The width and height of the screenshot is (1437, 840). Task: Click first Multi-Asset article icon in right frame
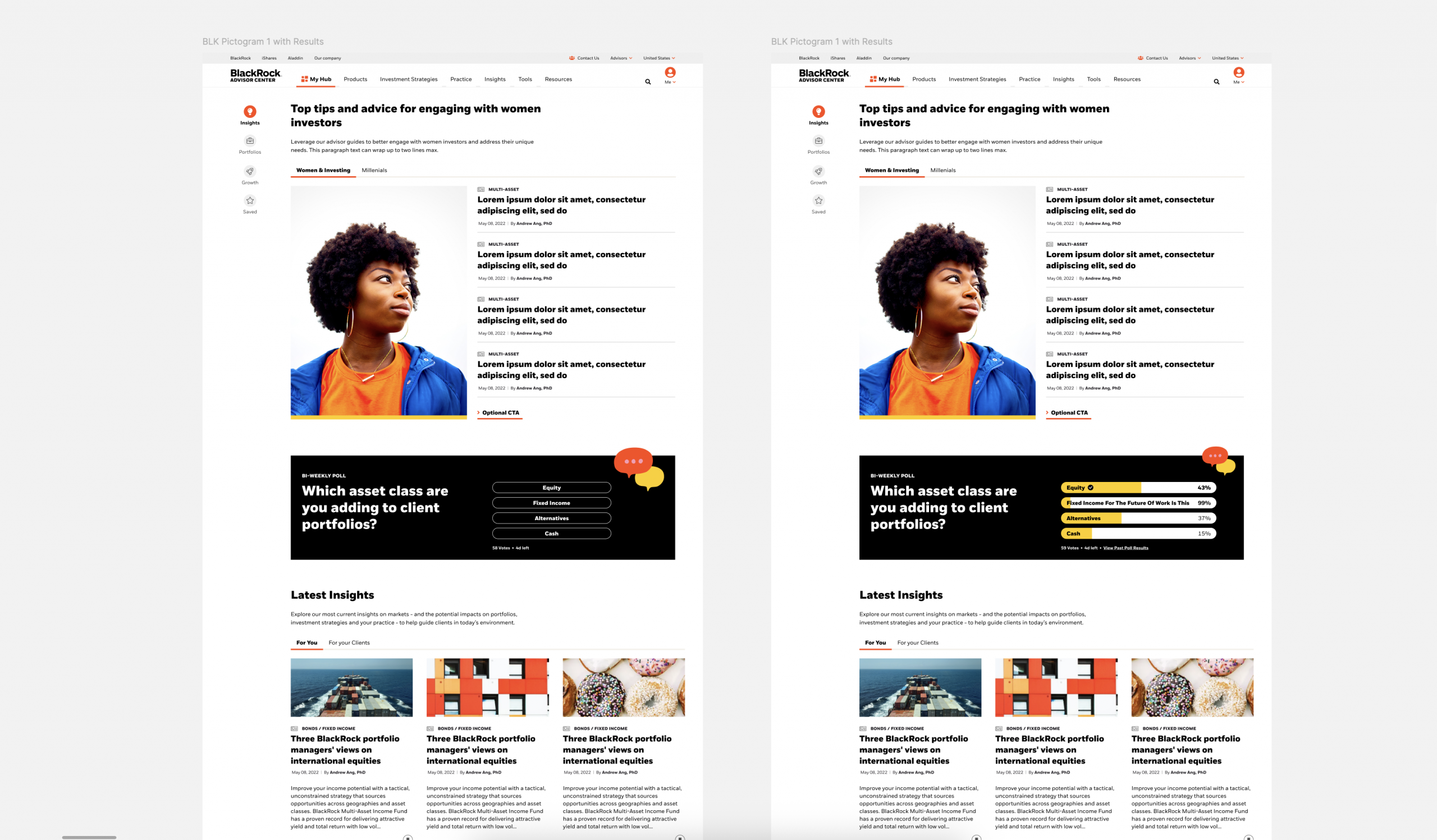click(1049, 189)
